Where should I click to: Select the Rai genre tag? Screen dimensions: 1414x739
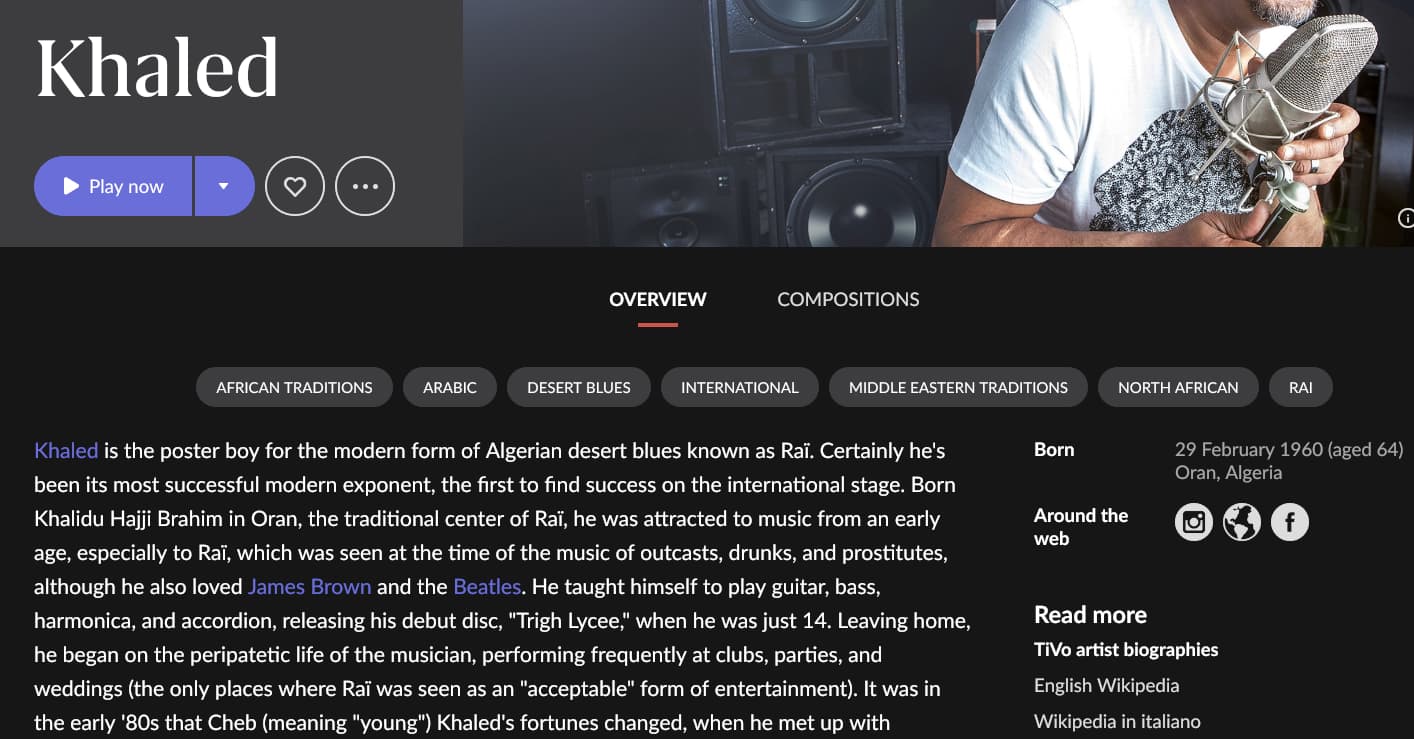point(1301,387)
